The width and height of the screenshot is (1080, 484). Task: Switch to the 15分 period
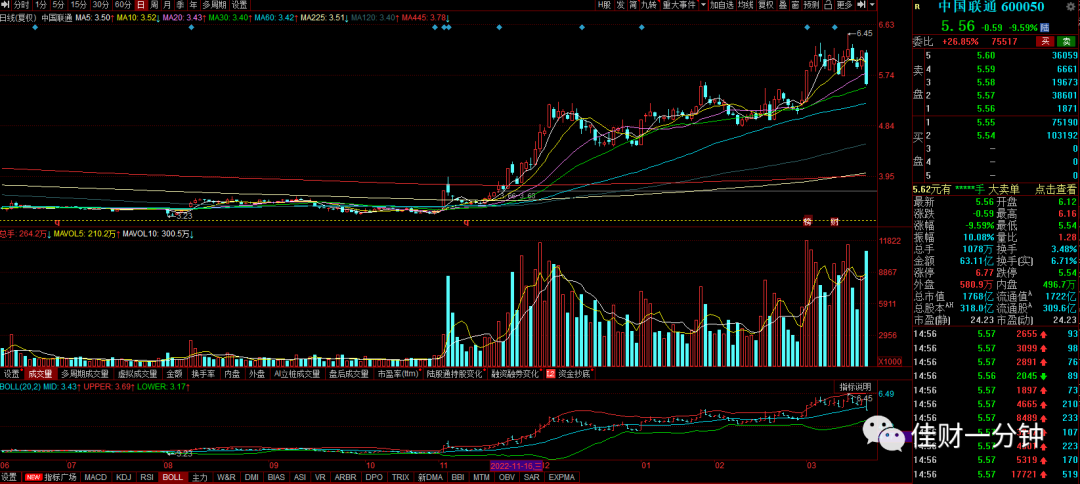[79, 5]
